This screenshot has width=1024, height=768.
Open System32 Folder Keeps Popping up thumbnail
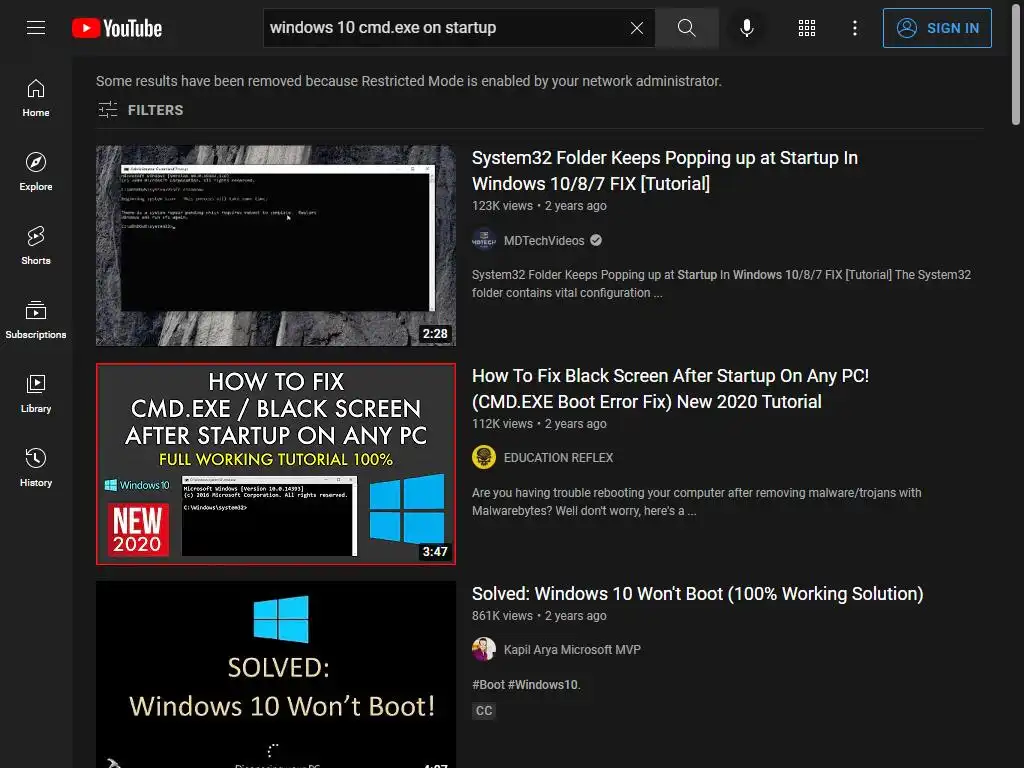click(x=276, y=246)
